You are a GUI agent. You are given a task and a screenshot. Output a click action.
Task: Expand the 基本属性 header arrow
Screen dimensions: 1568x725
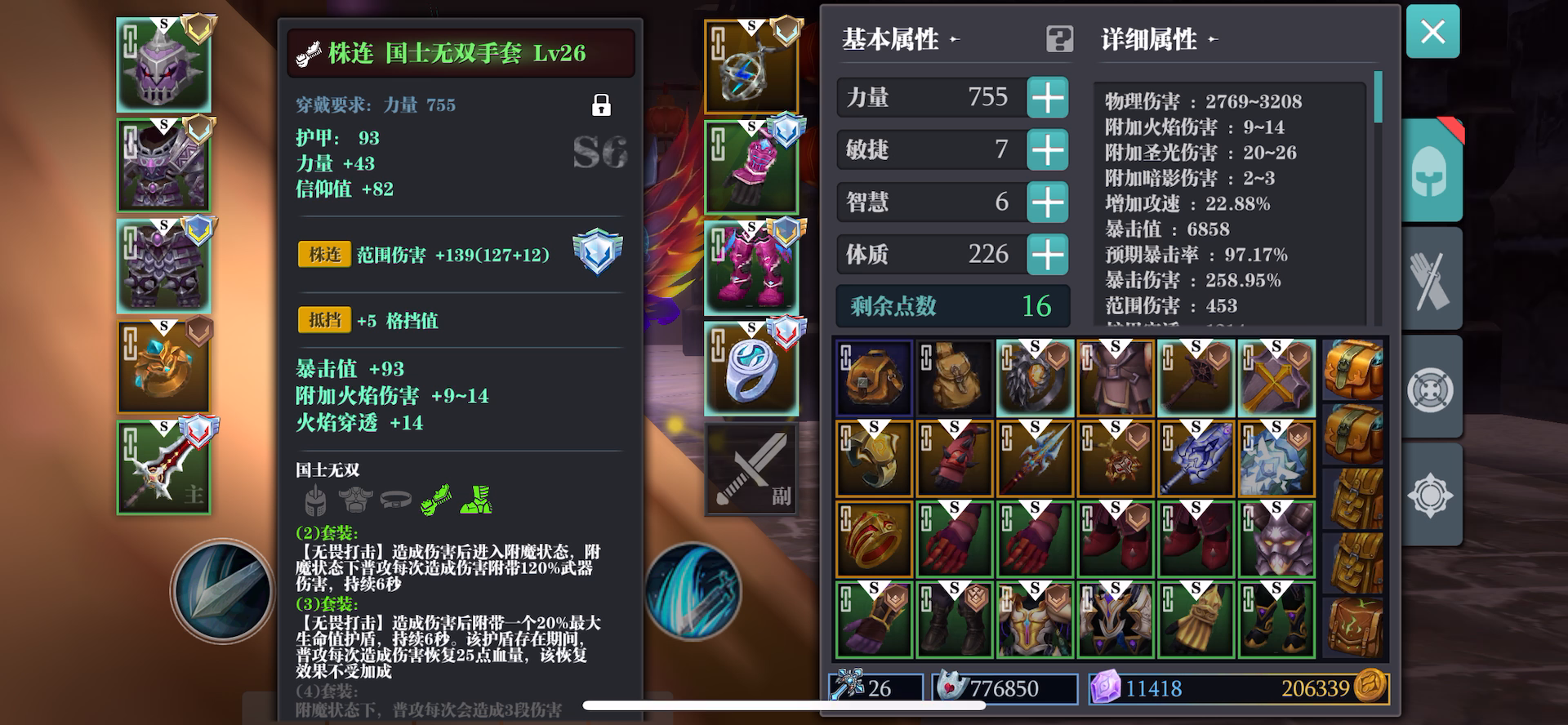click(x=954, y=39)
